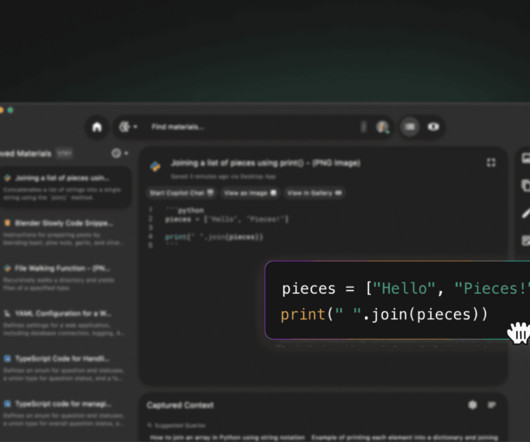Open the YAML Configuration snippet
The width and height of the screenshot is (530, 442).
click(x=63, y=323)
